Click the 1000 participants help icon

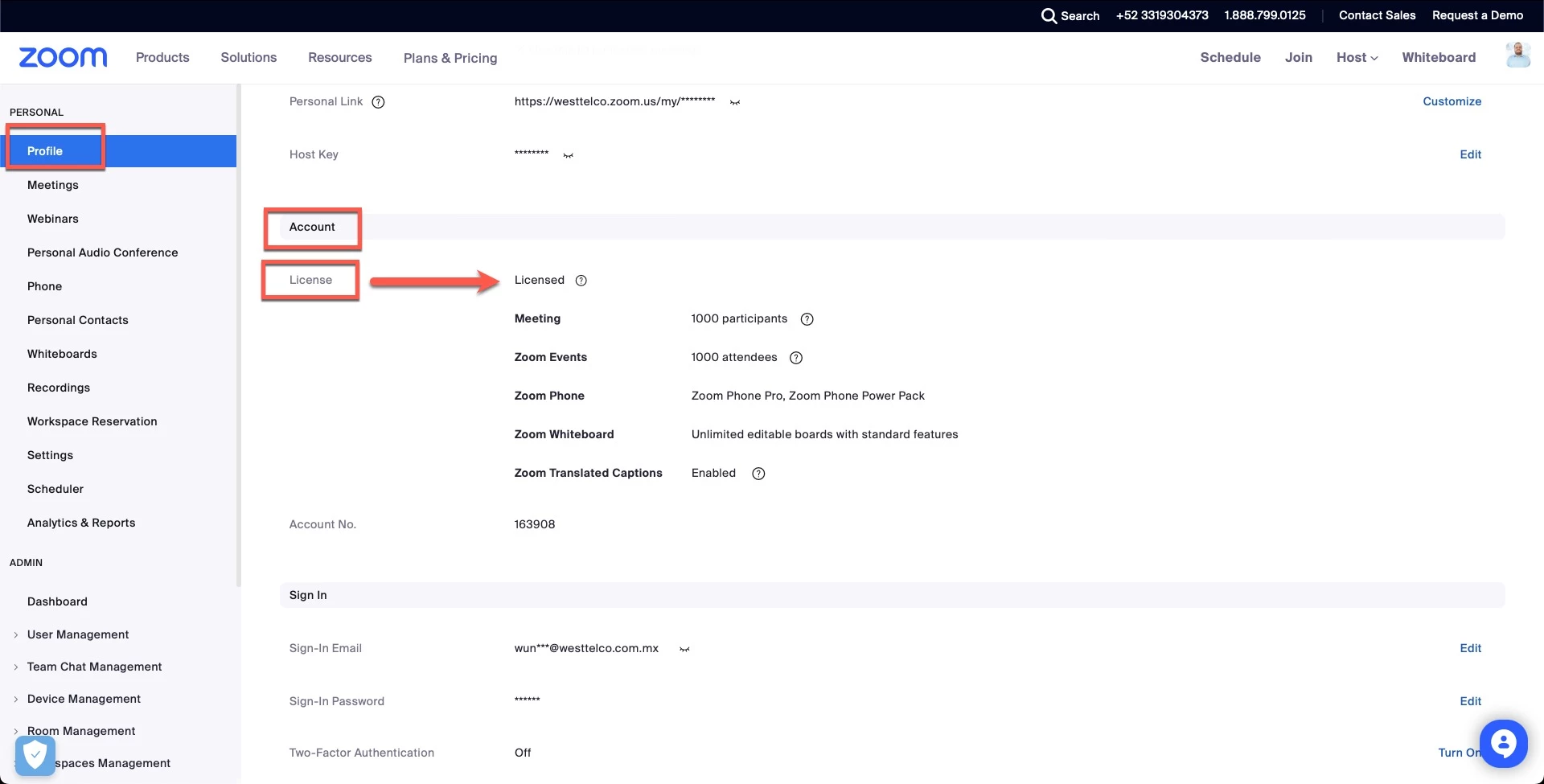point(807,319)
